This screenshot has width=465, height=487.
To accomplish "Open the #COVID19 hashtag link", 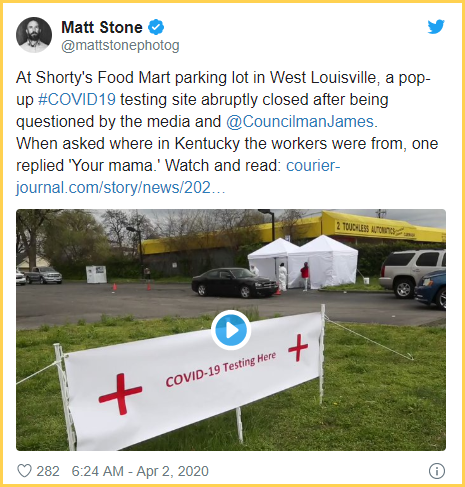I will pos(77,99).
